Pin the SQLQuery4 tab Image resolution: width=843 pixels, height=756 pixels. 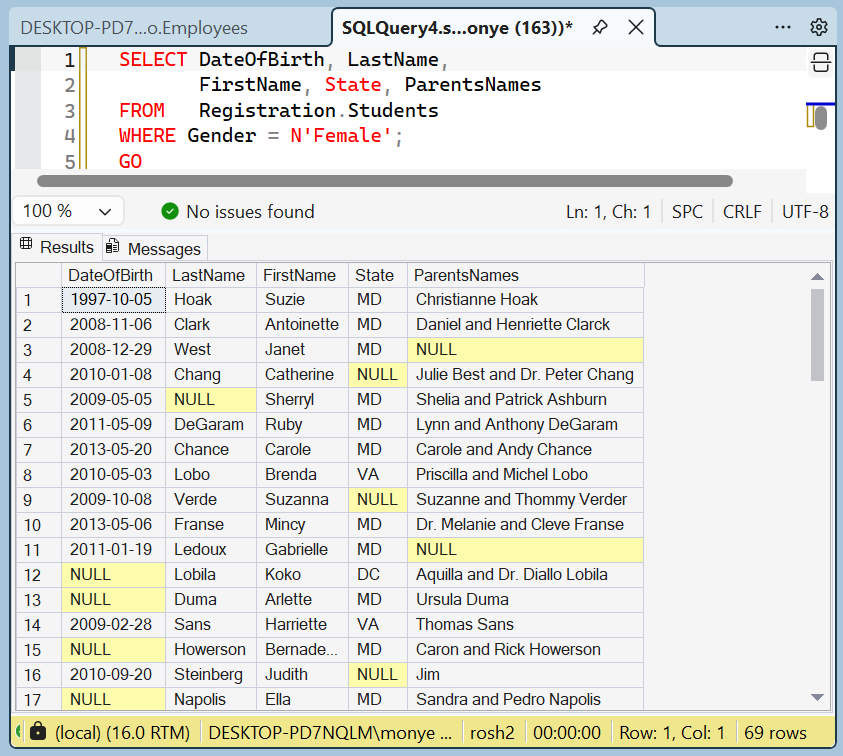[x=600, y=27]
